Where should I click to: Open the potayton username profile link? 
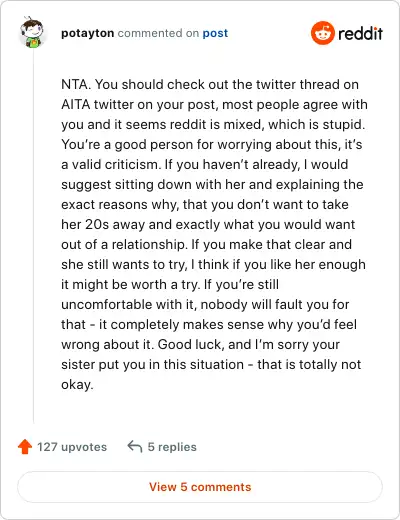coord(88,33)
